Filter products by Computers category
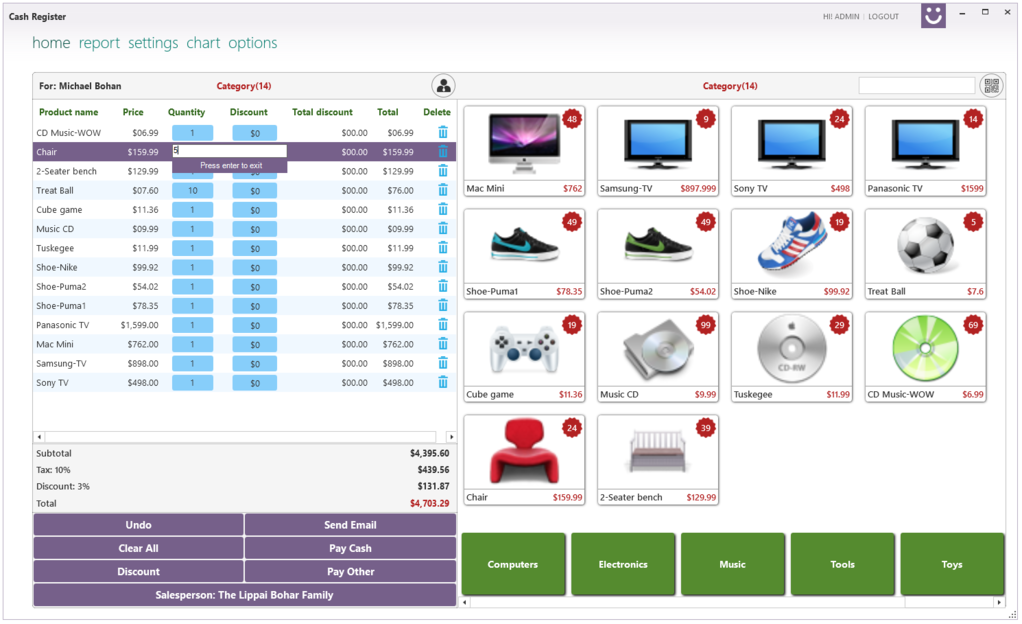This screenshot has height=624, width=1022. (513, 564)
